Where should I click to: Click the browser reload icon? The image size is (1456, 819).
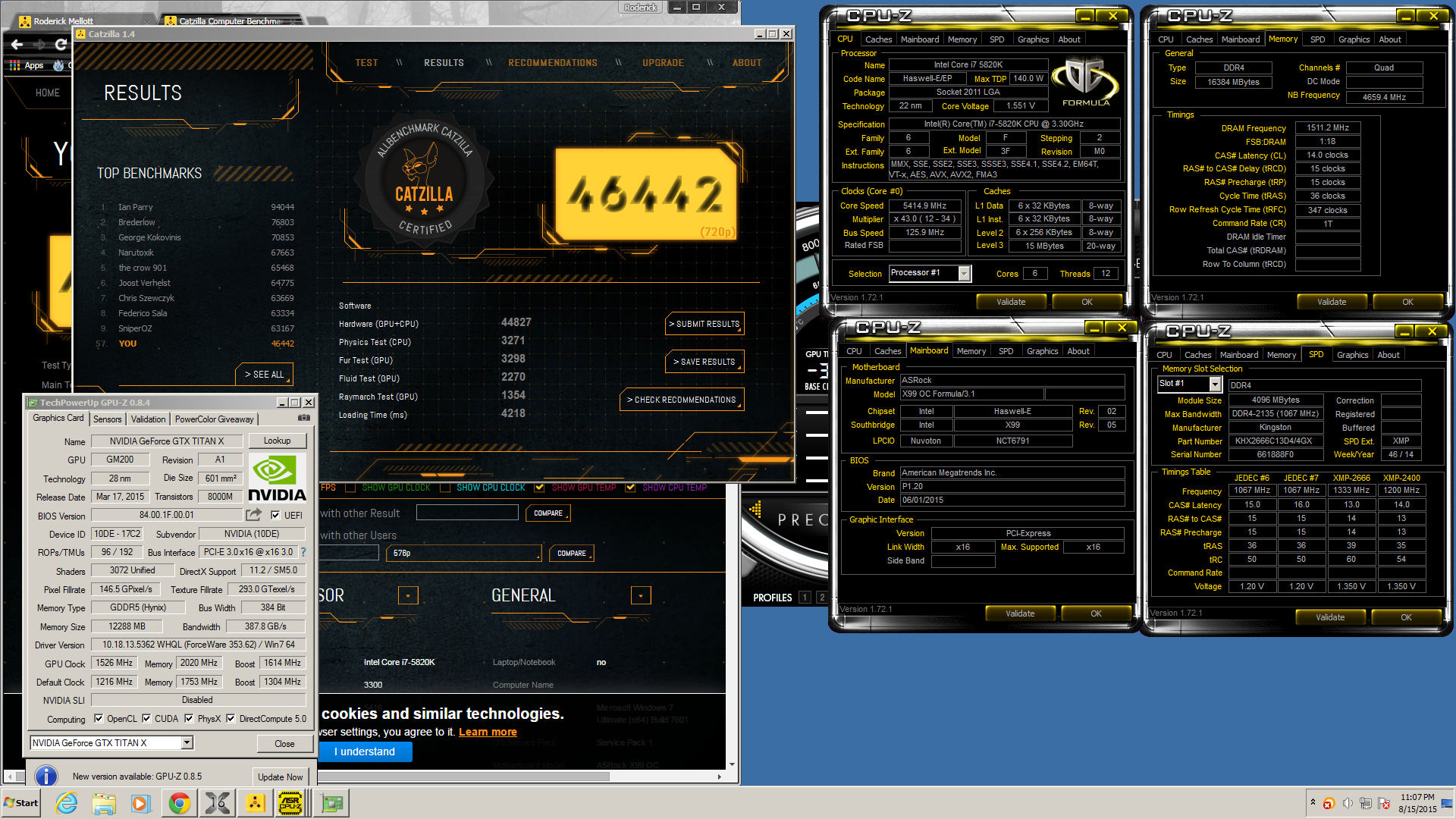(x=60, y=45)
